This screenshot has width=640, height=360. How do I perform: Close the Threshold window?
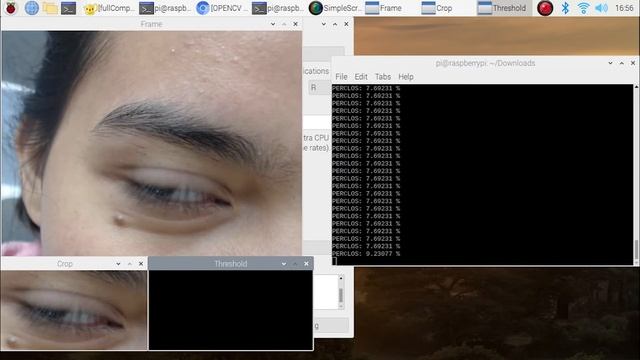pyautogui.click(x=307, y=264)
